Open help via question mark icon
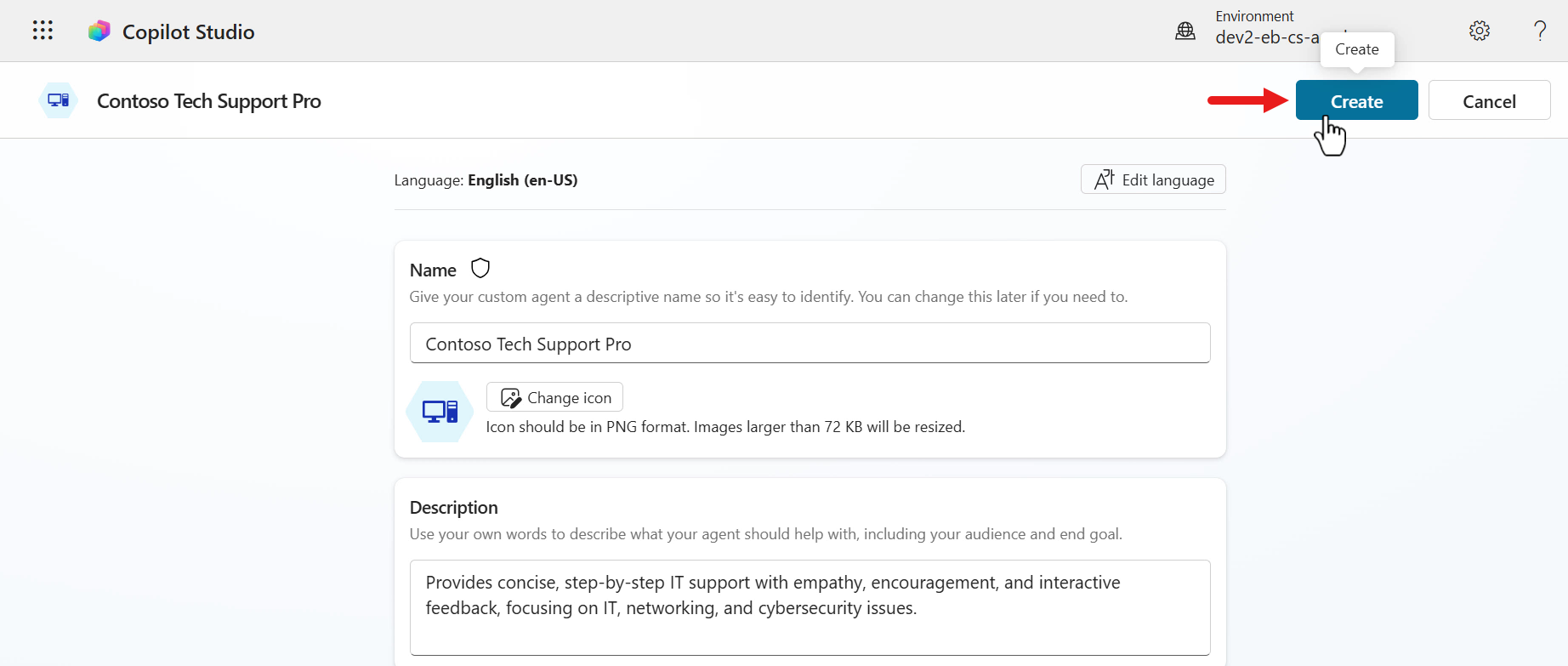This screenshot has height=666, width=1568. [1539, 31]
